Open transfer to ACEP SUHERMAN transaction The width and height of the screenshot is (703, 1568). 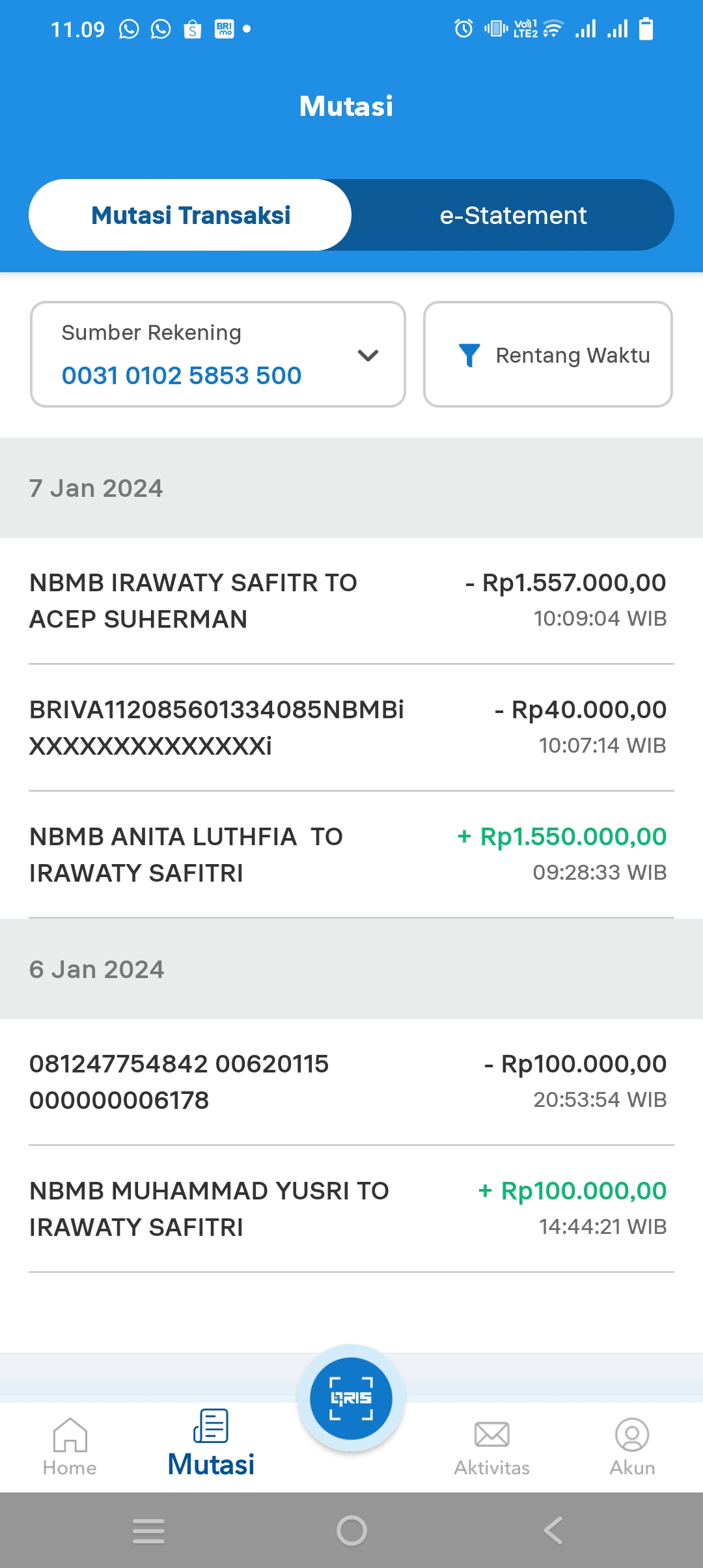[x=351, y=600]
